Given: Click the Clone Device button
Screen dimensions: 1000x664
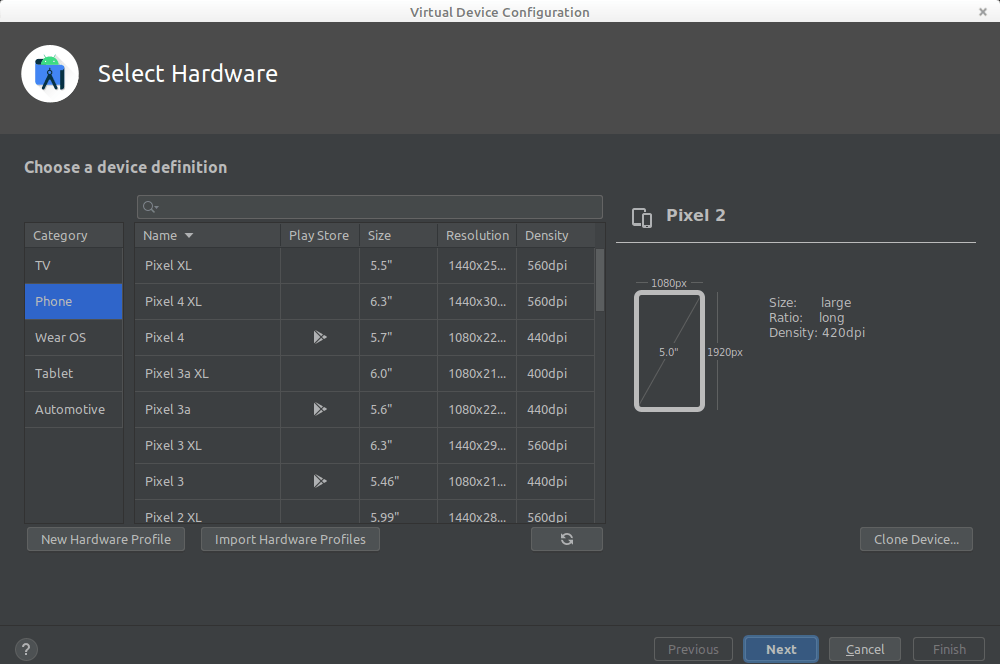Looking at the screenshot, I should pos(916,539).
